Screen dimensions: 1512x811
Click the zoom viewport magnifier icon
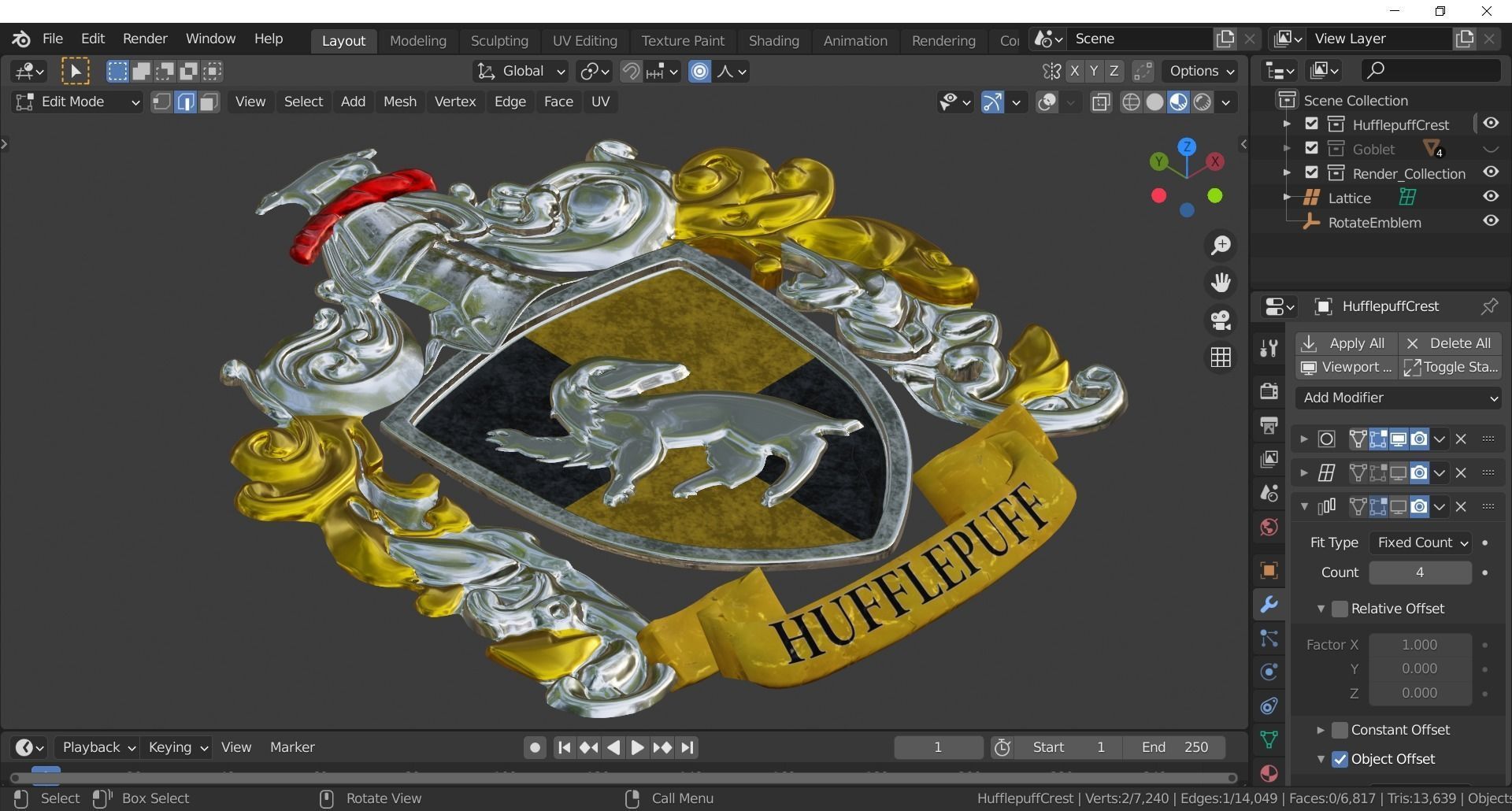pos(1221,246)
